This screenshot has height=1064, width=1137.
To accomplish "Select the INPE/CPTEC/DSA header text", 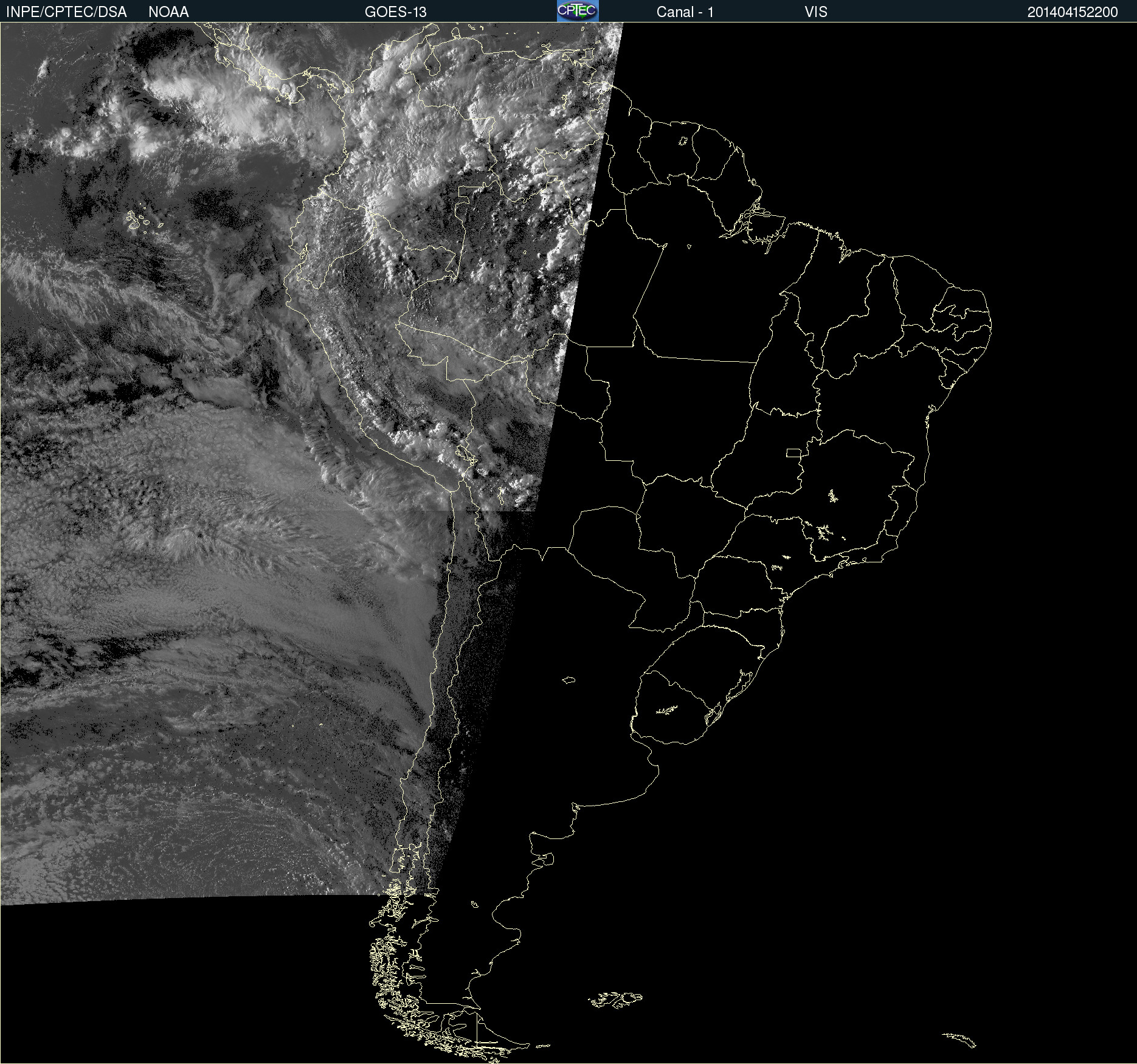I will (x=66, y=12).
